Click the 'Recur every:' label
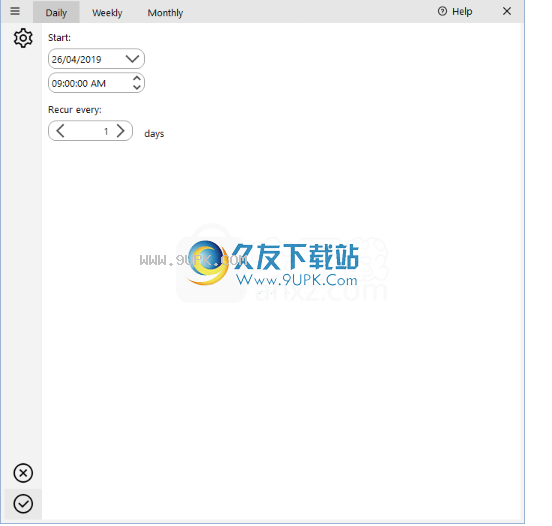 (75, 110)
